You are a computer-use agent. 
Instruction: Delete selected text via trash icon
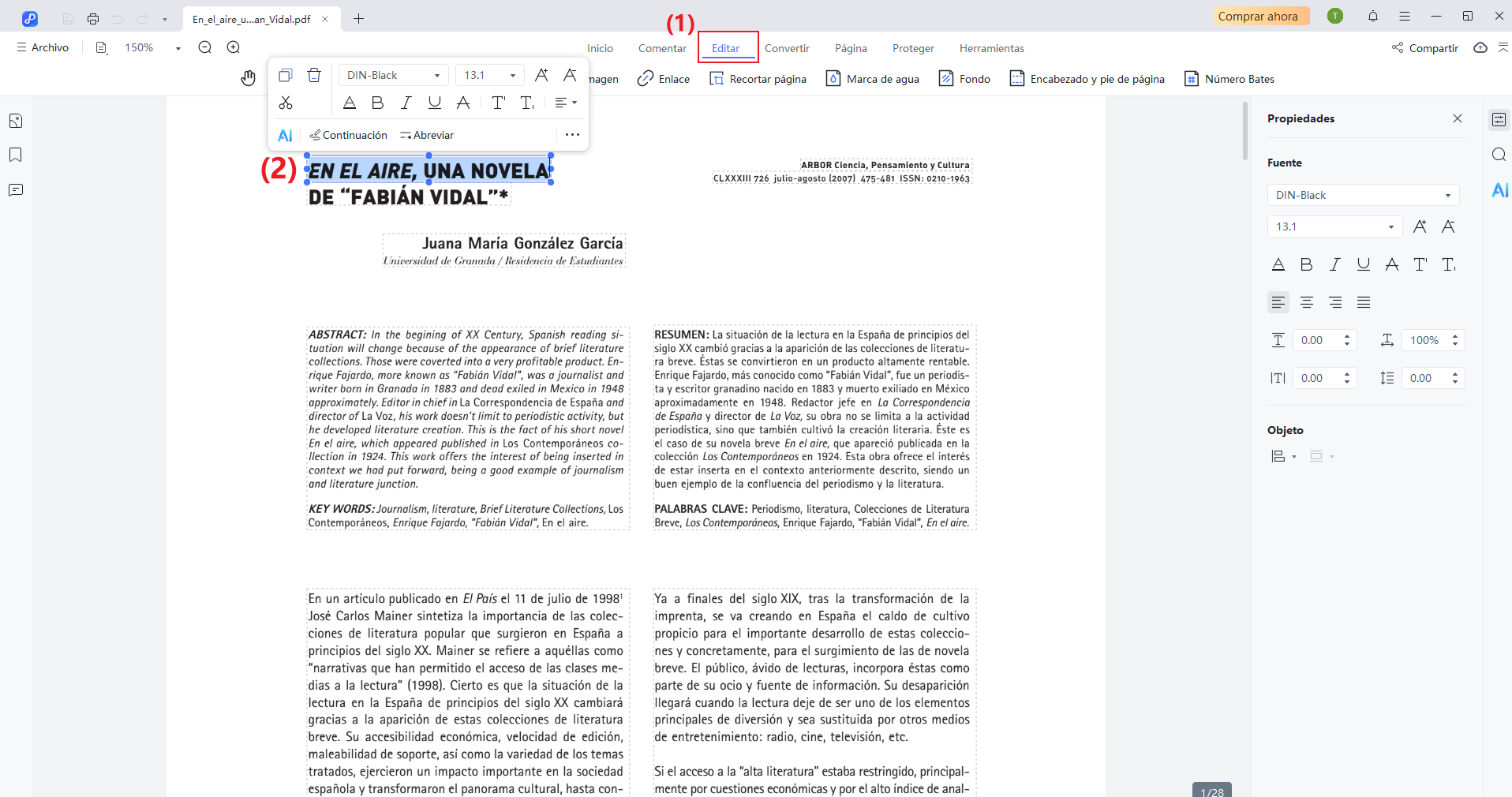tap(314, 75)
